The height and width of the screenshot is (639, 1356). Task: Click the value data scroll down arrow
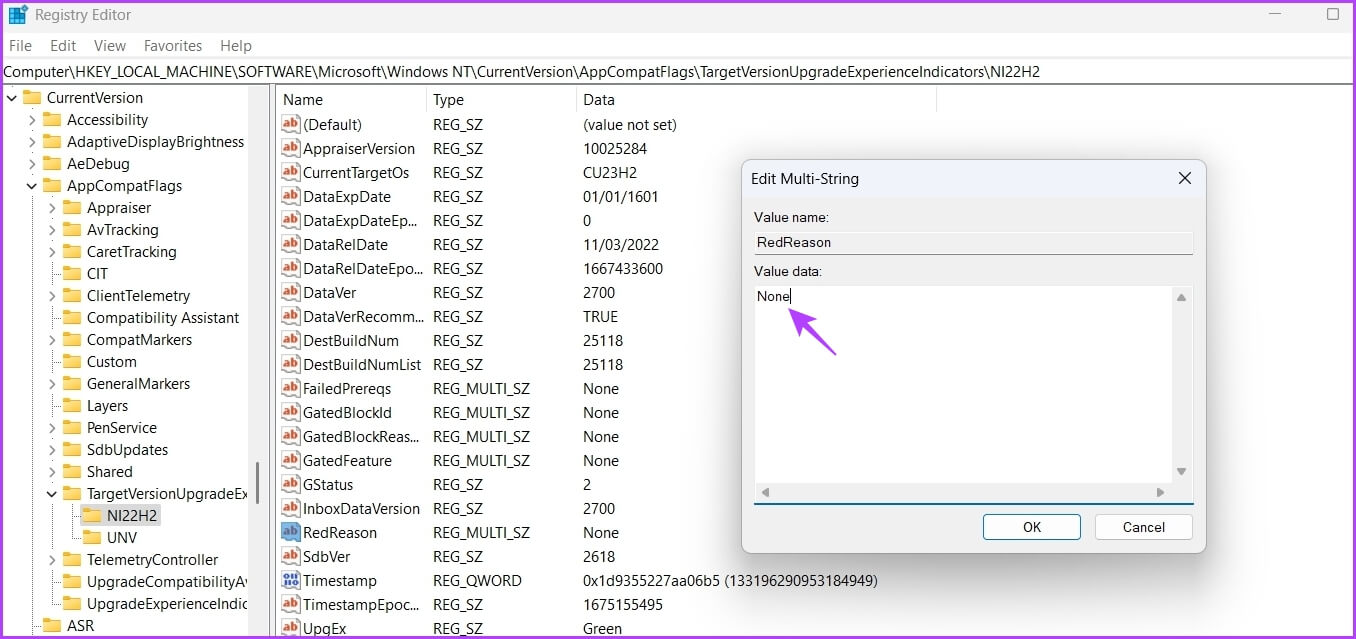coord(1182,472)
